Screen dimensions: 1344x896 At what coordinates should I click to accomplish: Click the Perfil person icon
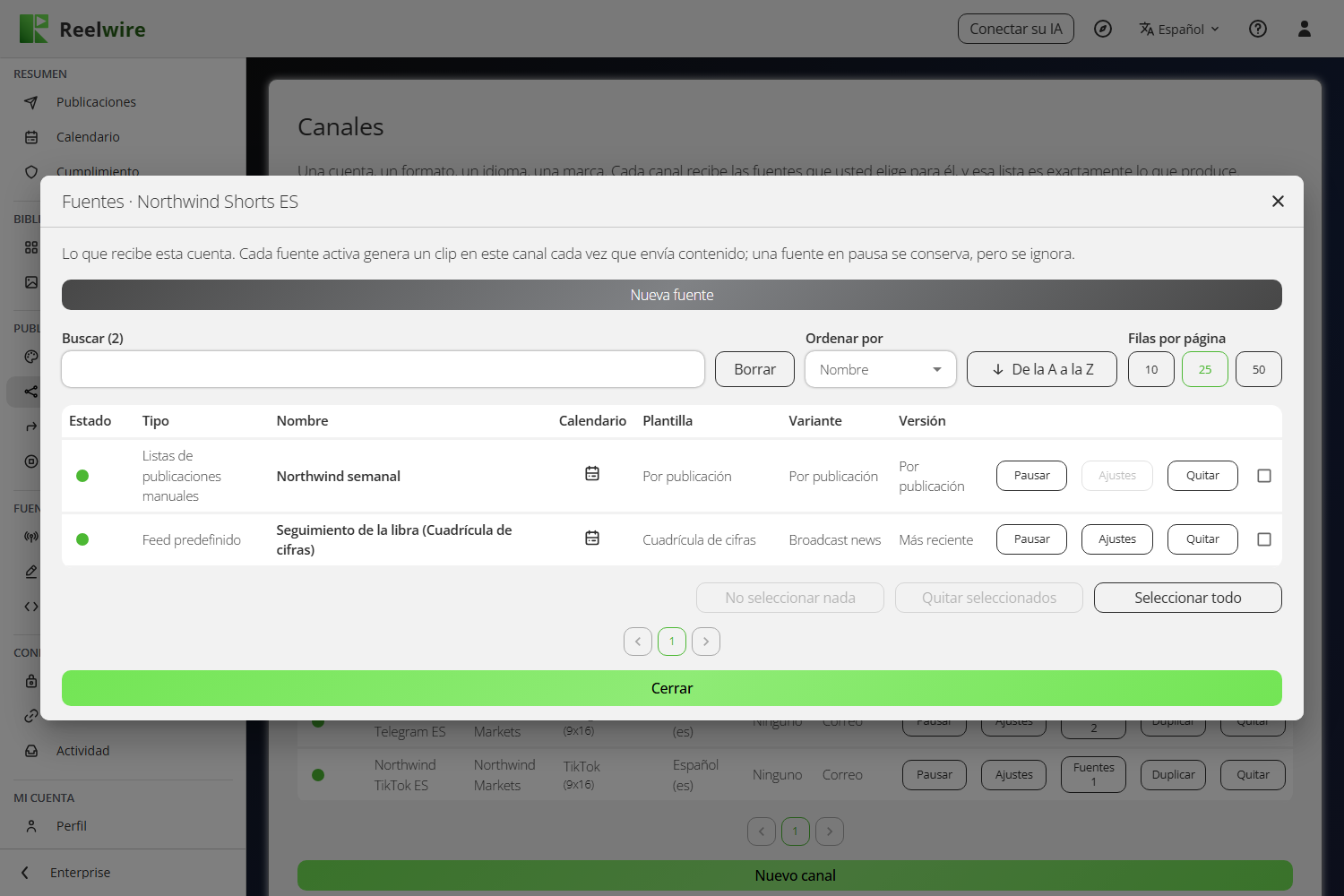(31, 826)
